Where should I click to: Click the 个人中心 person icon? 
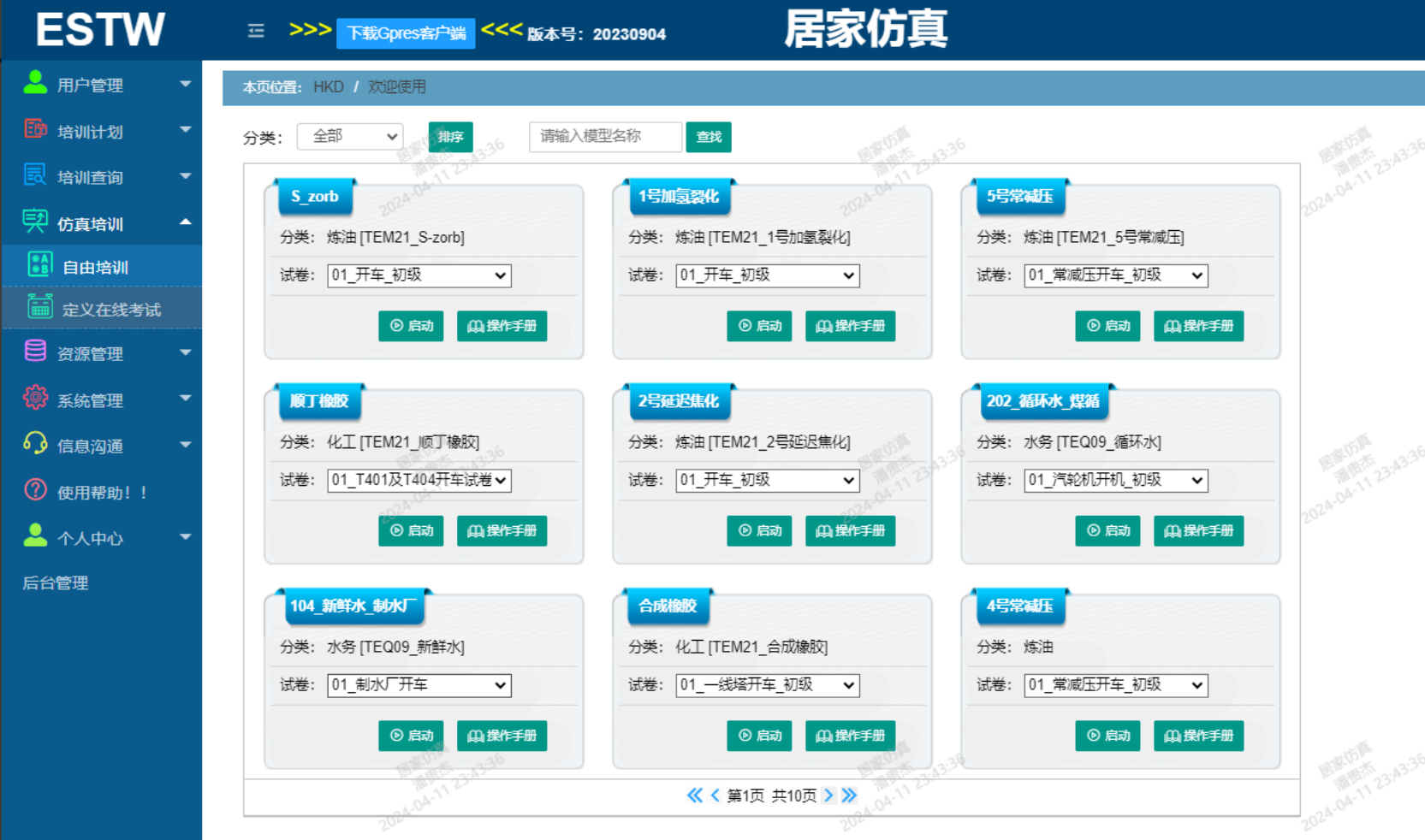(34, 537)
